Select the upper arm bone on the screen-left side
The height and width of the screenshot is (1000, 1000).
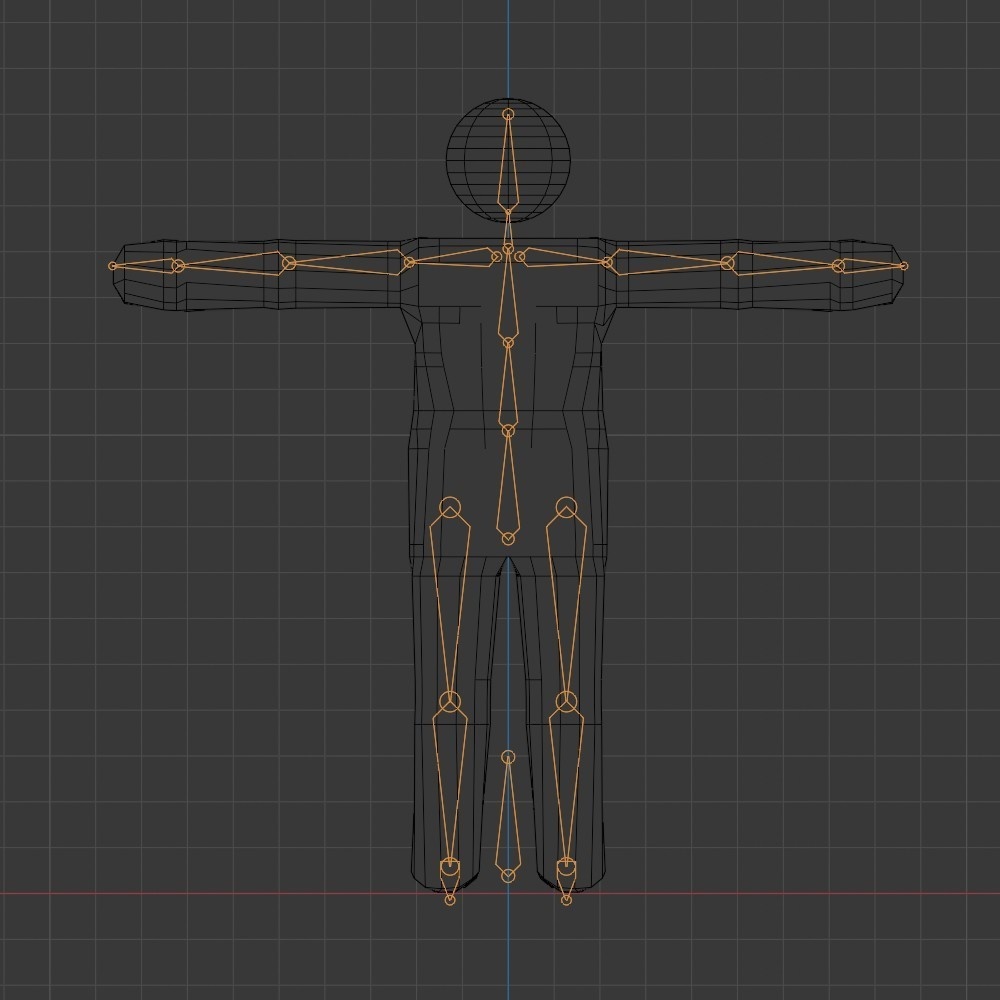pos(348,262)
